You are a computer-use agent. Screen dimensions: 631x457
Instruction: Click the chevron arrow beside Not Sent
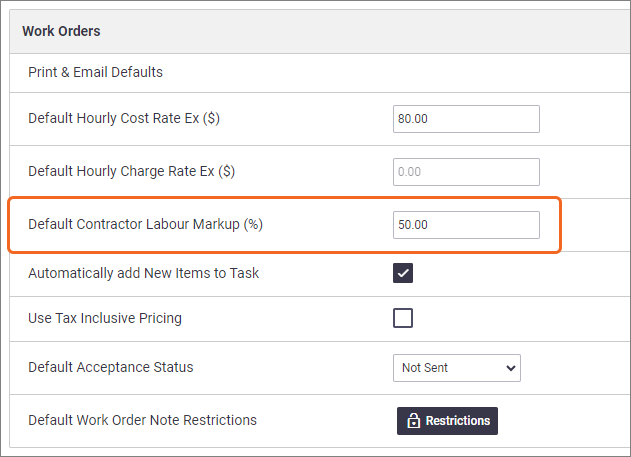pos(511,368)
